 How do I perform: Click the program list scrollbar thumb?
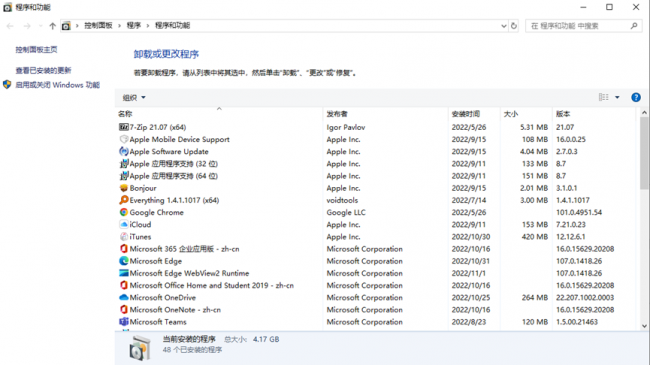(644, 153)
